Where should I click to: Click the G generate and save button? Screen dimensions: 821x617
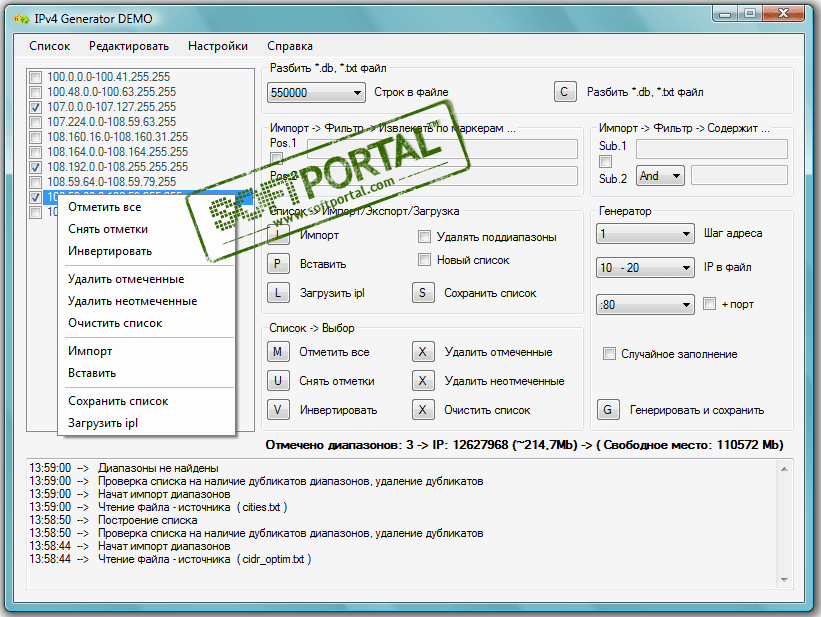(x=607, y=410)
